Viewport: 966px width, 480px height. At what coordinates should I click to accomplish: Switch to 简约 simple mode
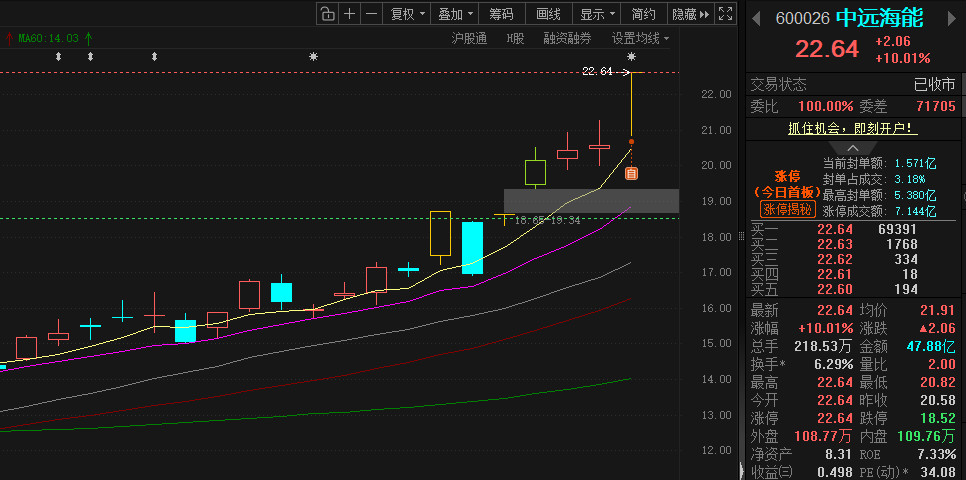(644, 14)
